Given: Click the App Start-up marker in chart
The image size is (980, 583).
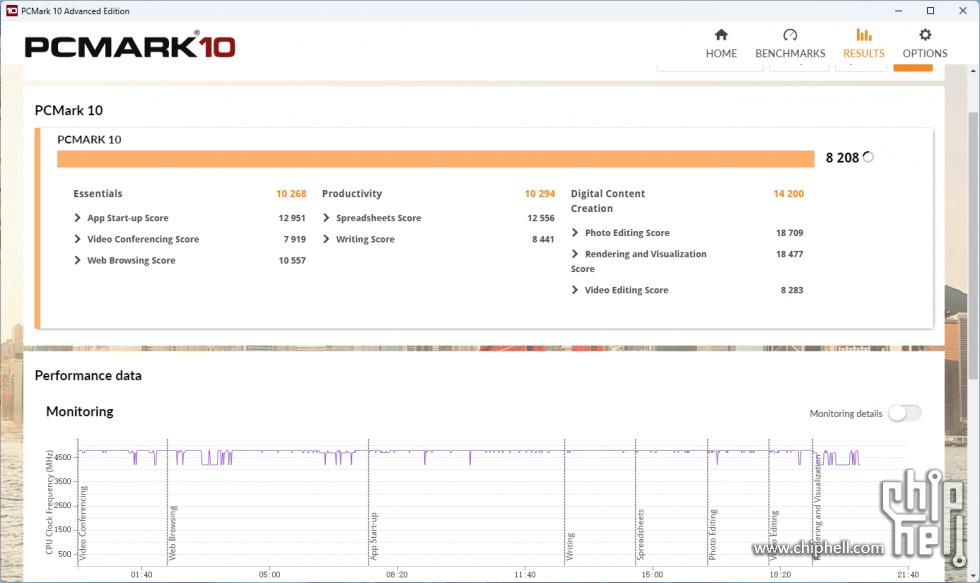Looking at the screenshot, I should click(374, 537).
